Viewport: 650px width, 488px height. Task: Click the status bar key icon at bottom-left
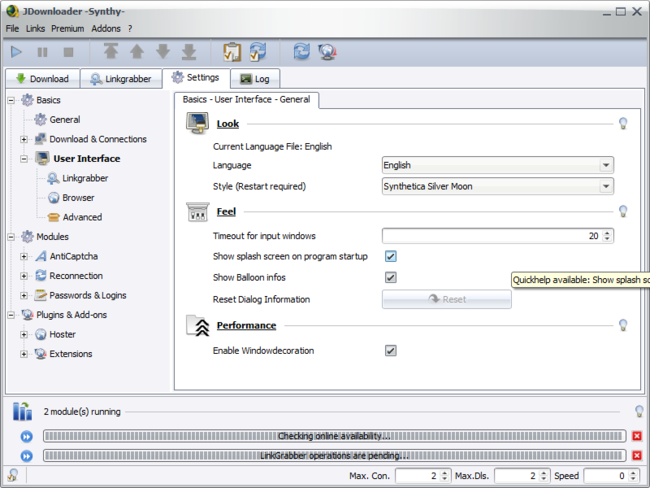[x=13, y=475]
